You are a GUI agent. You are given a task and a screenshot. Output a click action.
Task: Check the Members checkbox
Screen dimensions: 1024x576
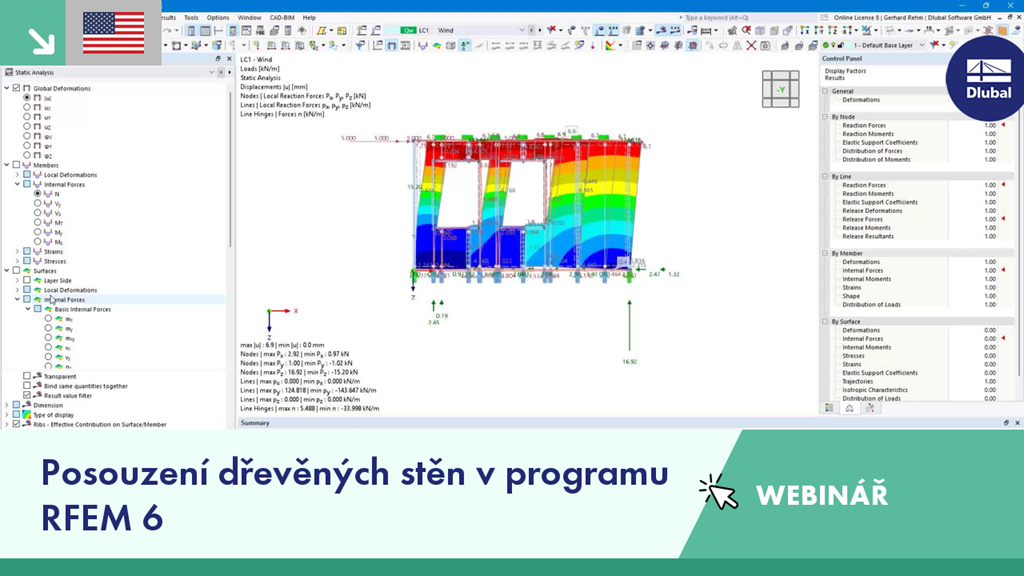(x=16, y=165)
